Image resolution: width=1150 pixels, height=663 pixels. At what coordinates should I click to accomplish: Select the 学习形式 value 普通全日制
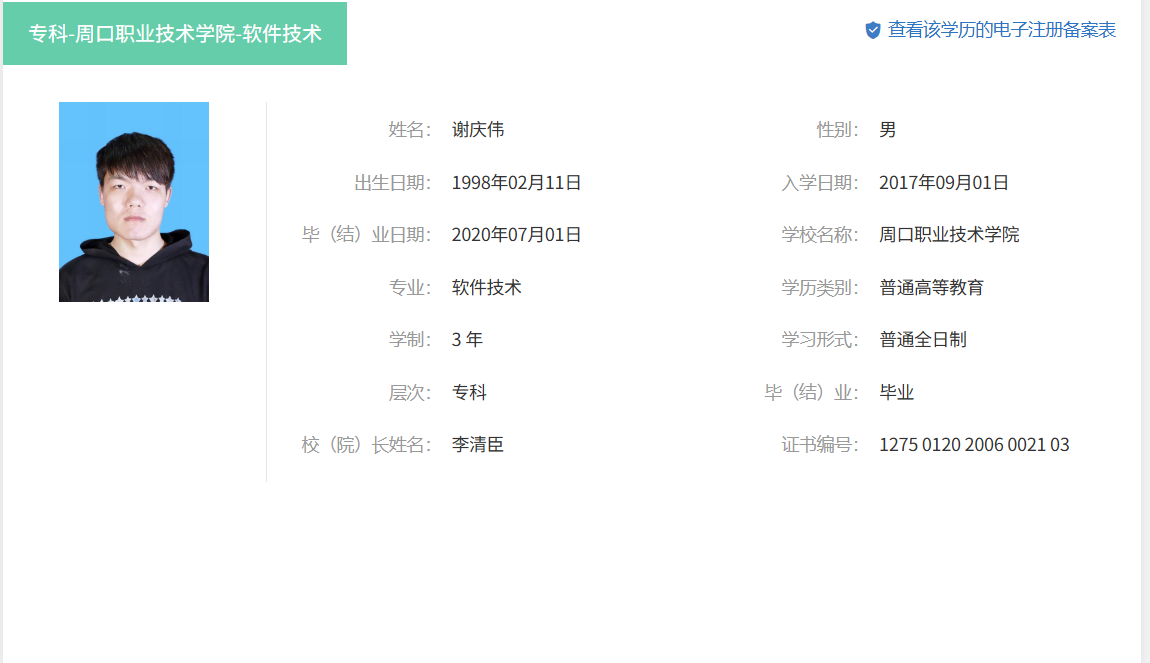pos(923,340)
